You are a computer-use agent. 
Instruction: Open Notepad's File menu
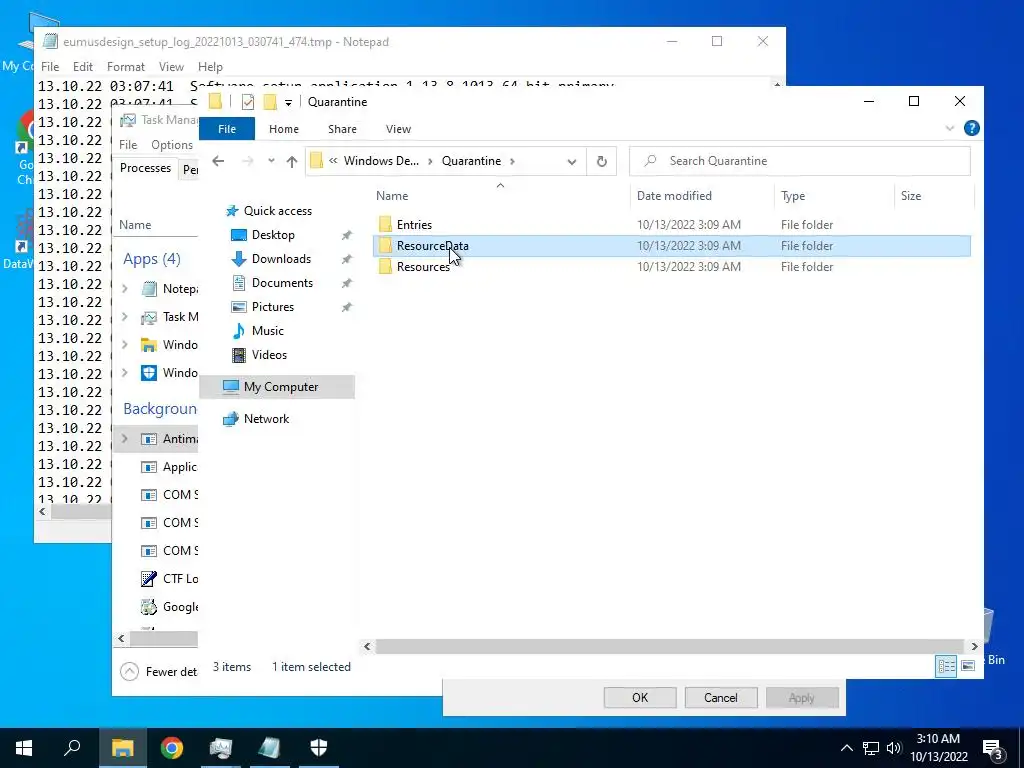[x=50, y=67]
